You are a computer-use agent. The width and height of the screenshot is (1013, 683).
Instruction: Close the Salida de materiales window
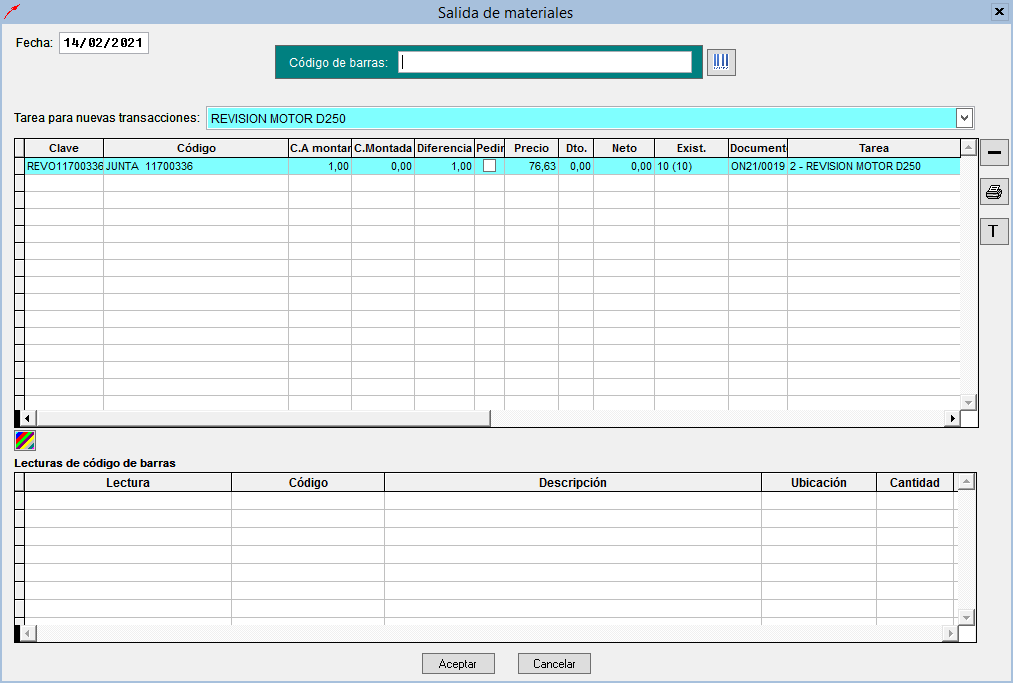click(x=999, y=12)
